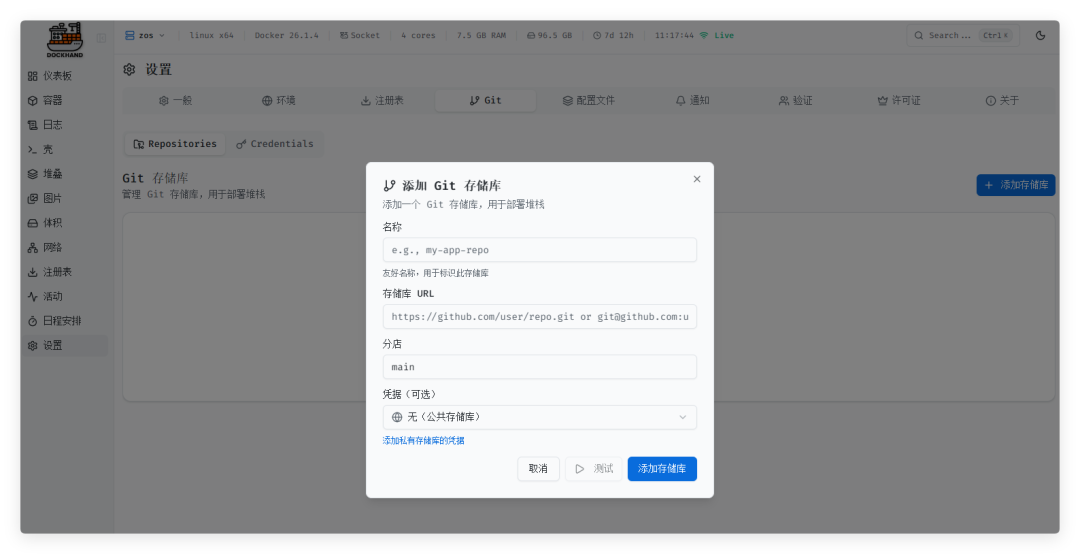This screenshot has height=554, width=1080.
Task: Switch to the 注册表 settings tab
Action: (x=382, y=101)
